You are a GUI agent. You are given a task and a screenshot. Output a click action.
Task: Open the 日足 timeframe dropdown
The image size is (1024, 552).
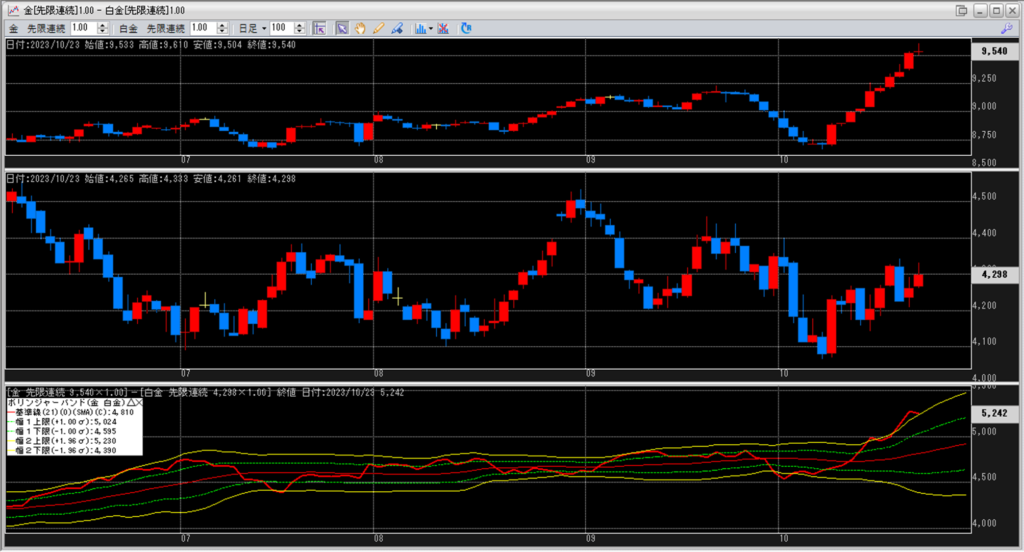tap(263, 28)
